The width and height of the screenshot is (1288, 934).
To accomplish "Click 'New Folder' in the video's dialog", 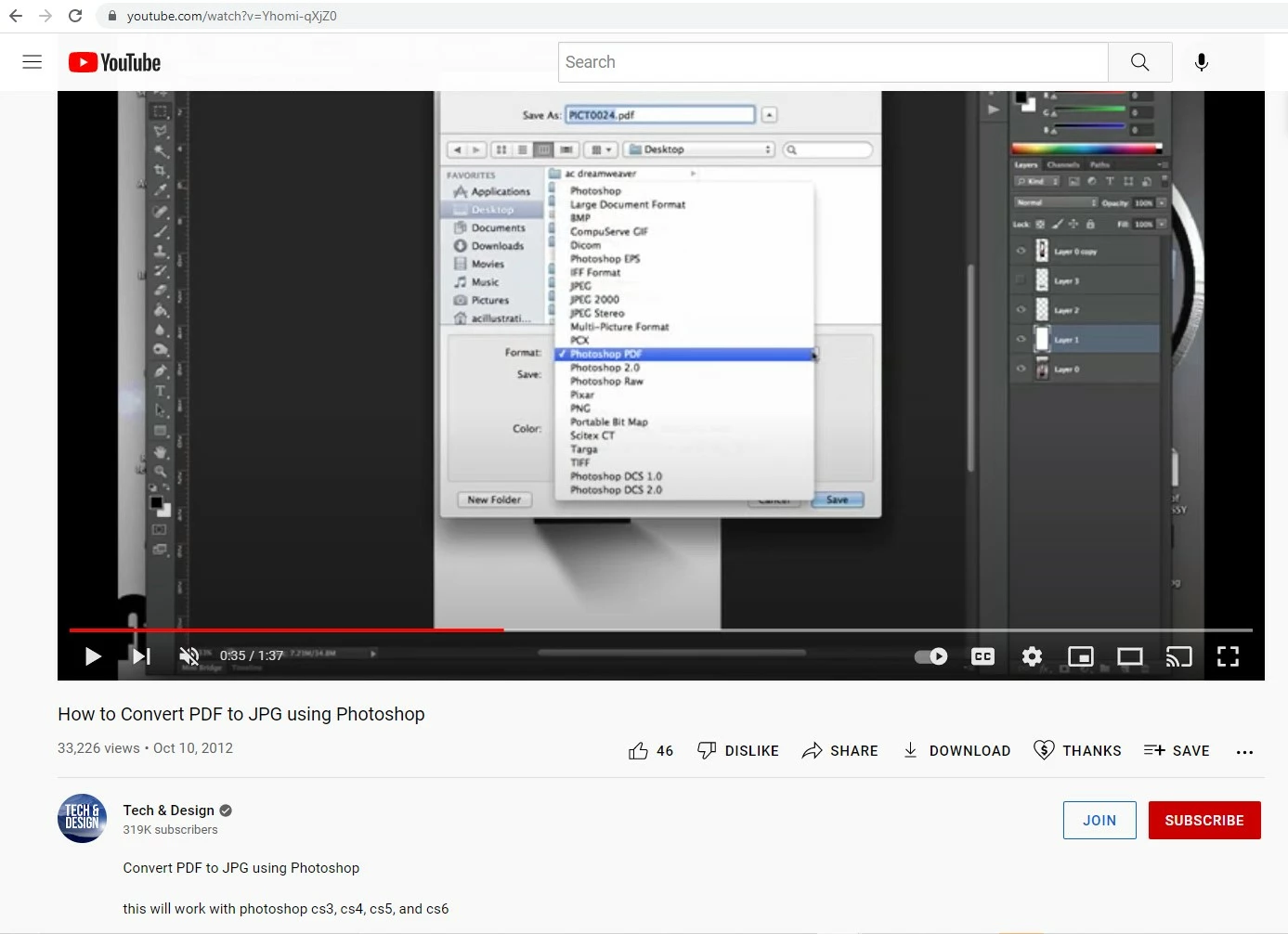I will (494, 499).
